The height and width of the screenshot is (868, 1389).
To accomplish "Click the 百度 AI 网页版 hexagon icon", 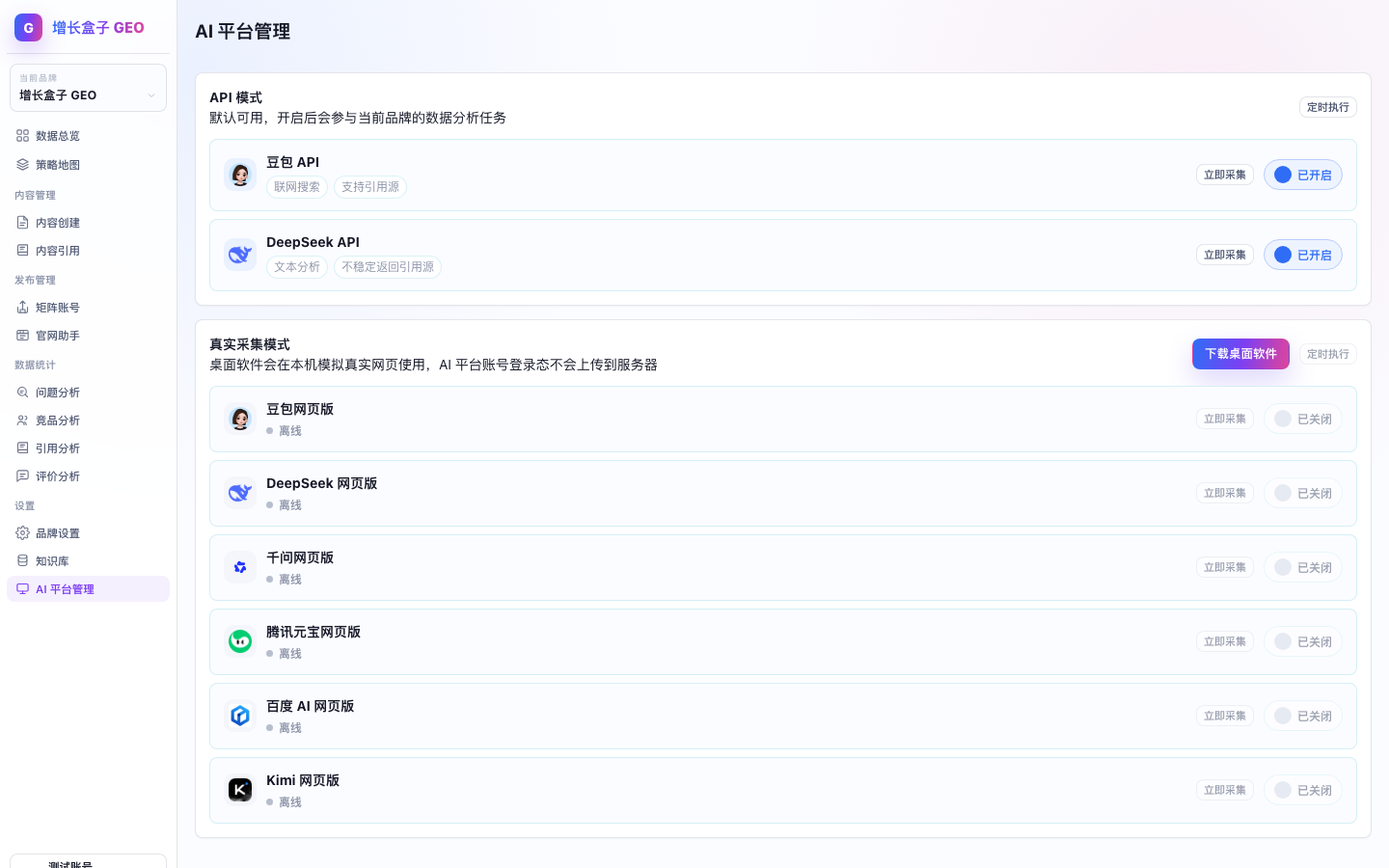I will 240,716.
